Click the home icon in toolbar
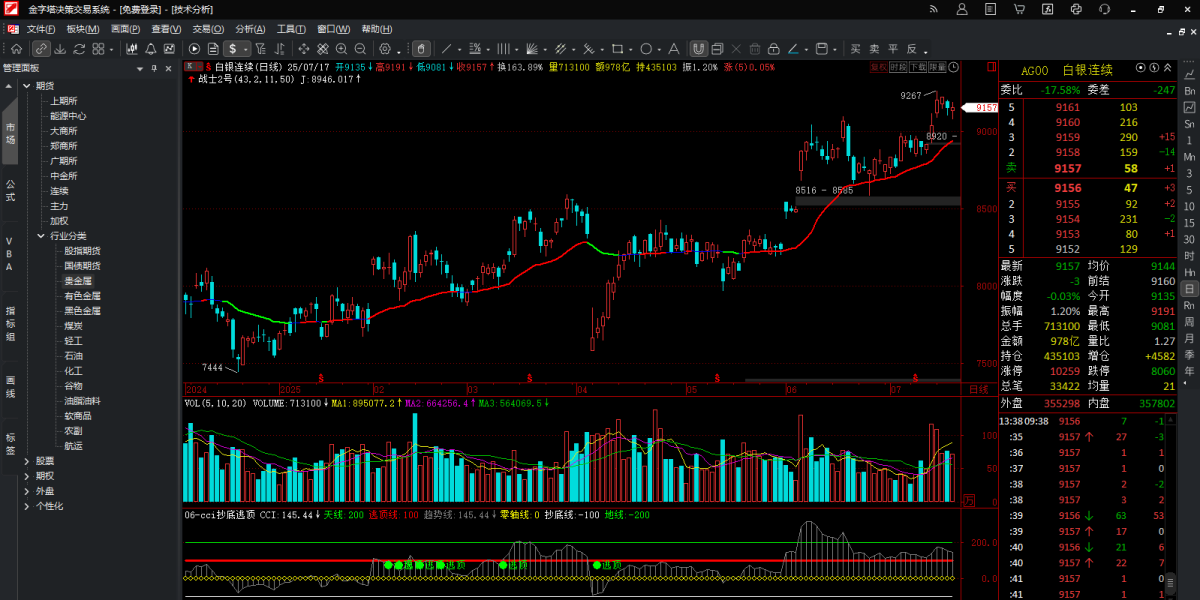 click(16, 48)
